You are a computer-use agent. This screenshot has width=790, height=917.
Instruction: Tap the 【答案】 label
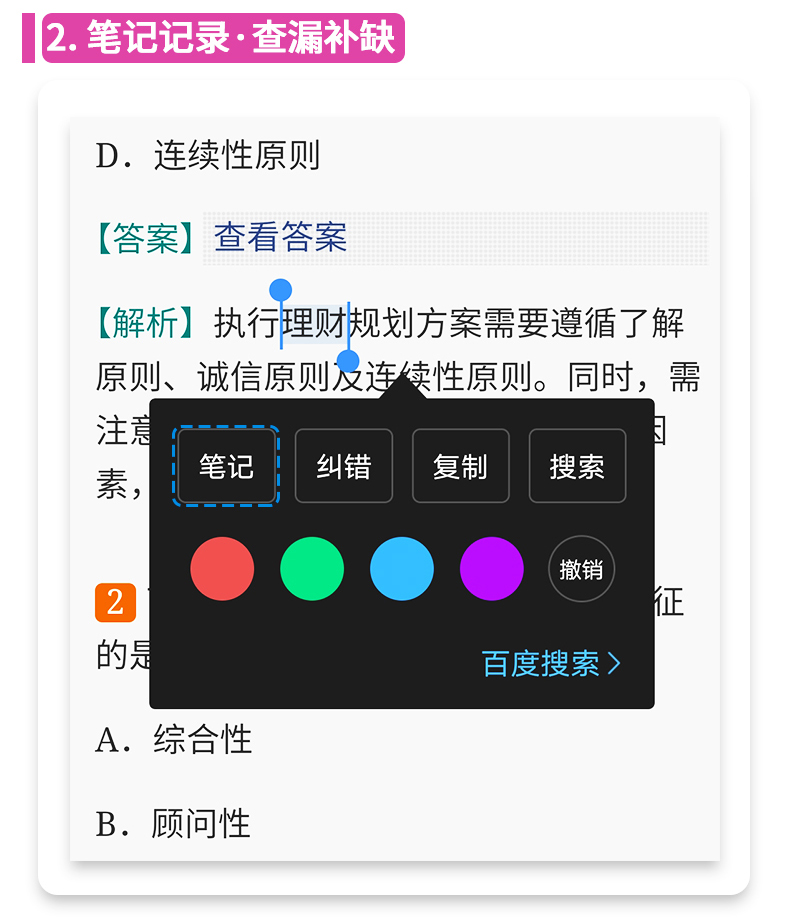146,238
